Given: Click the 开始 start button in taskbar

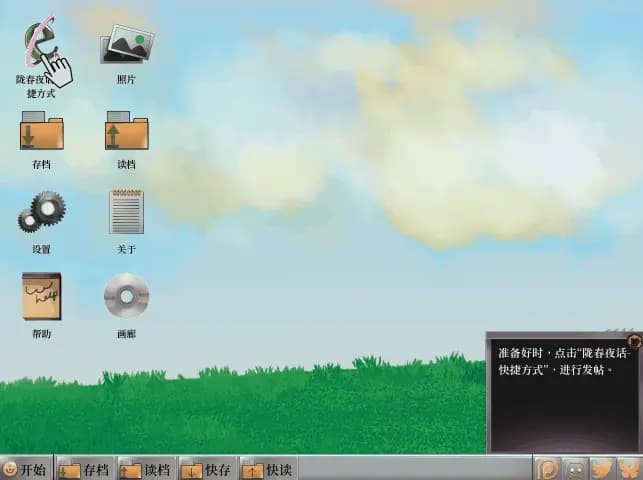Looking at the screenshot, I should pos(26,469).
